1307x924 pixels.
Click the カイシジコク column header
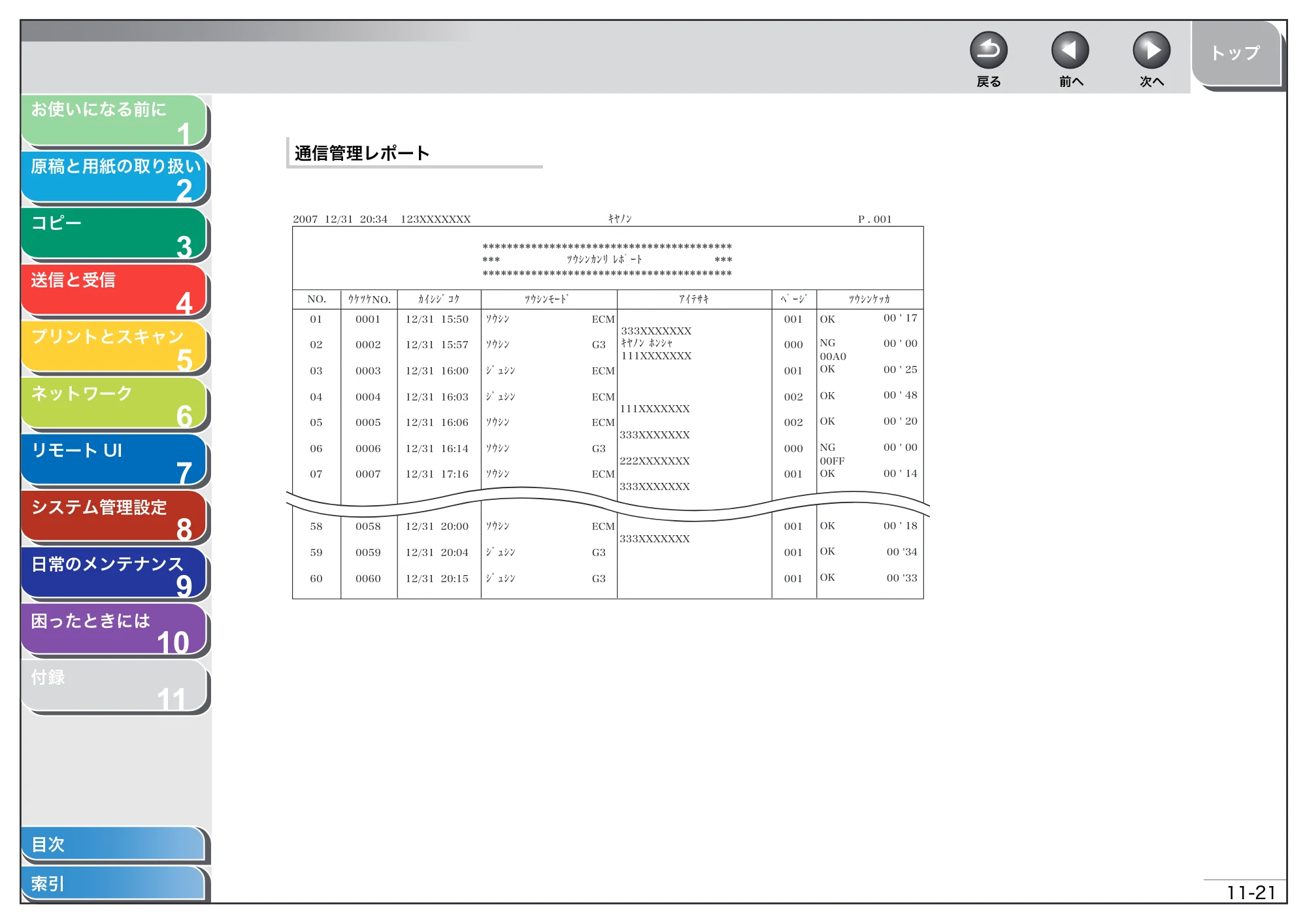point(438,299)
